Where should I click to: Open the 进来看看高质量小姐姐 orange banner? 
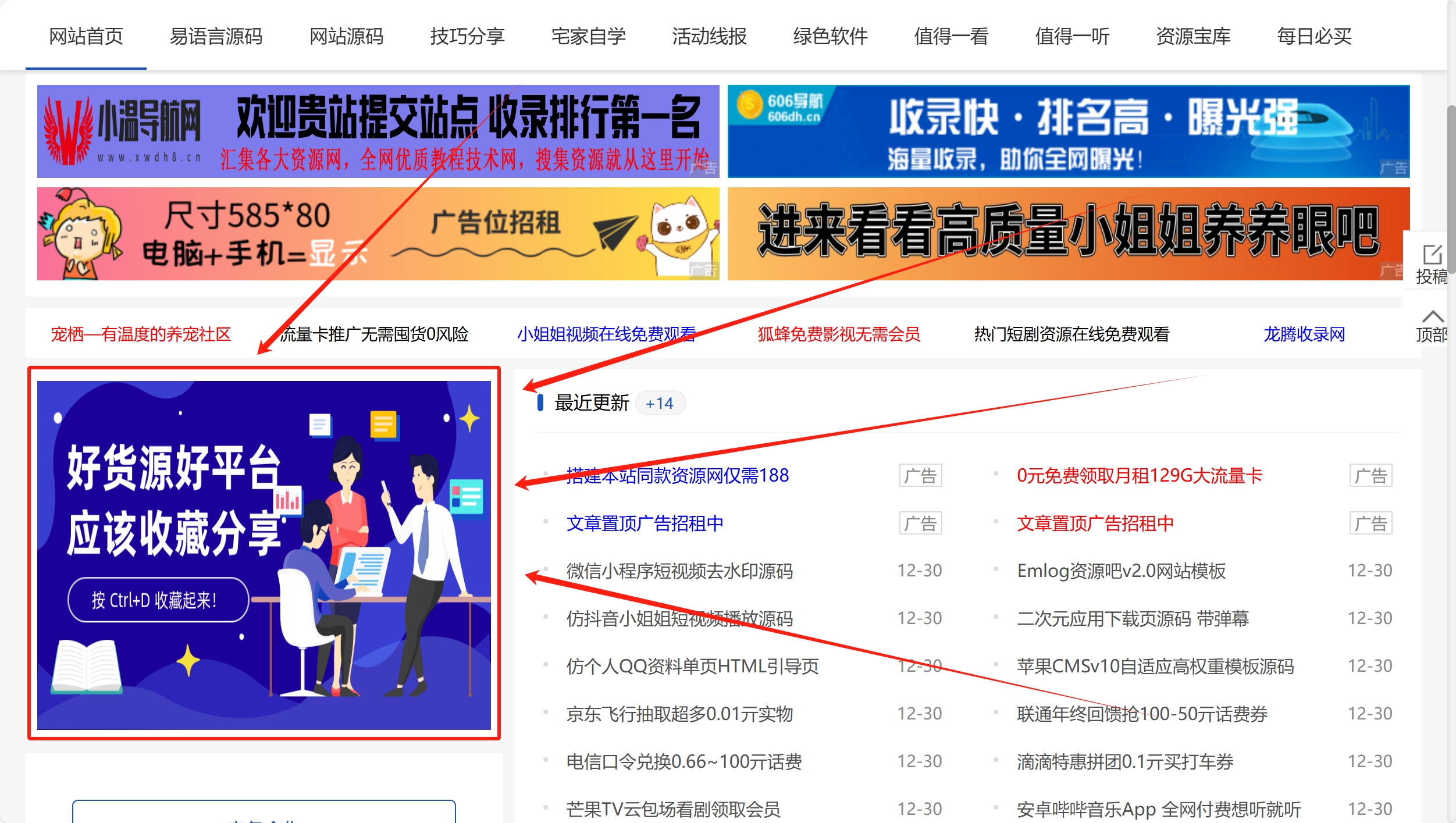click(1068, 234)
